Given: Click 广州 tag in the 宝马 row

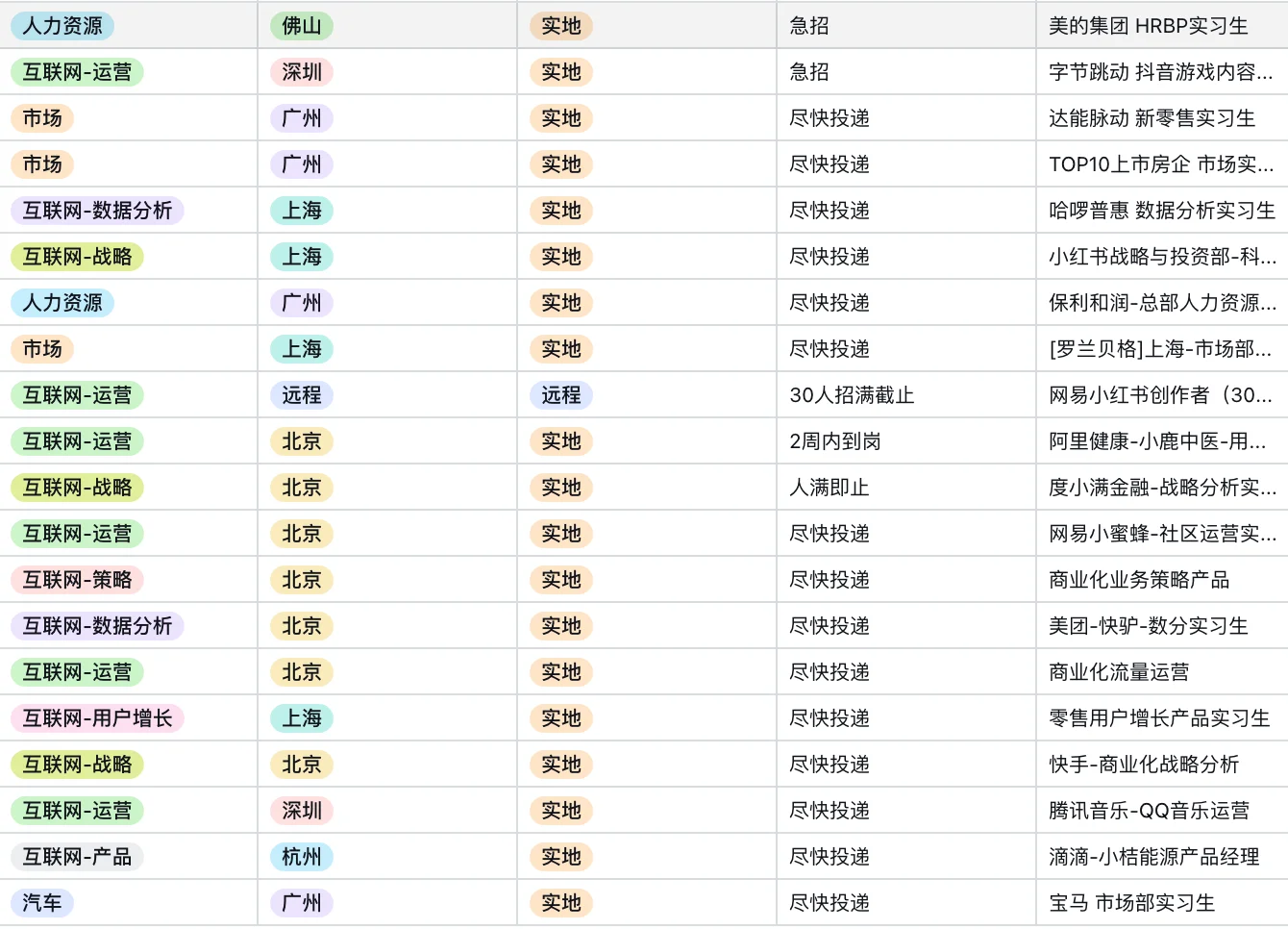Looking at the screenshot, I should (302, 903).
